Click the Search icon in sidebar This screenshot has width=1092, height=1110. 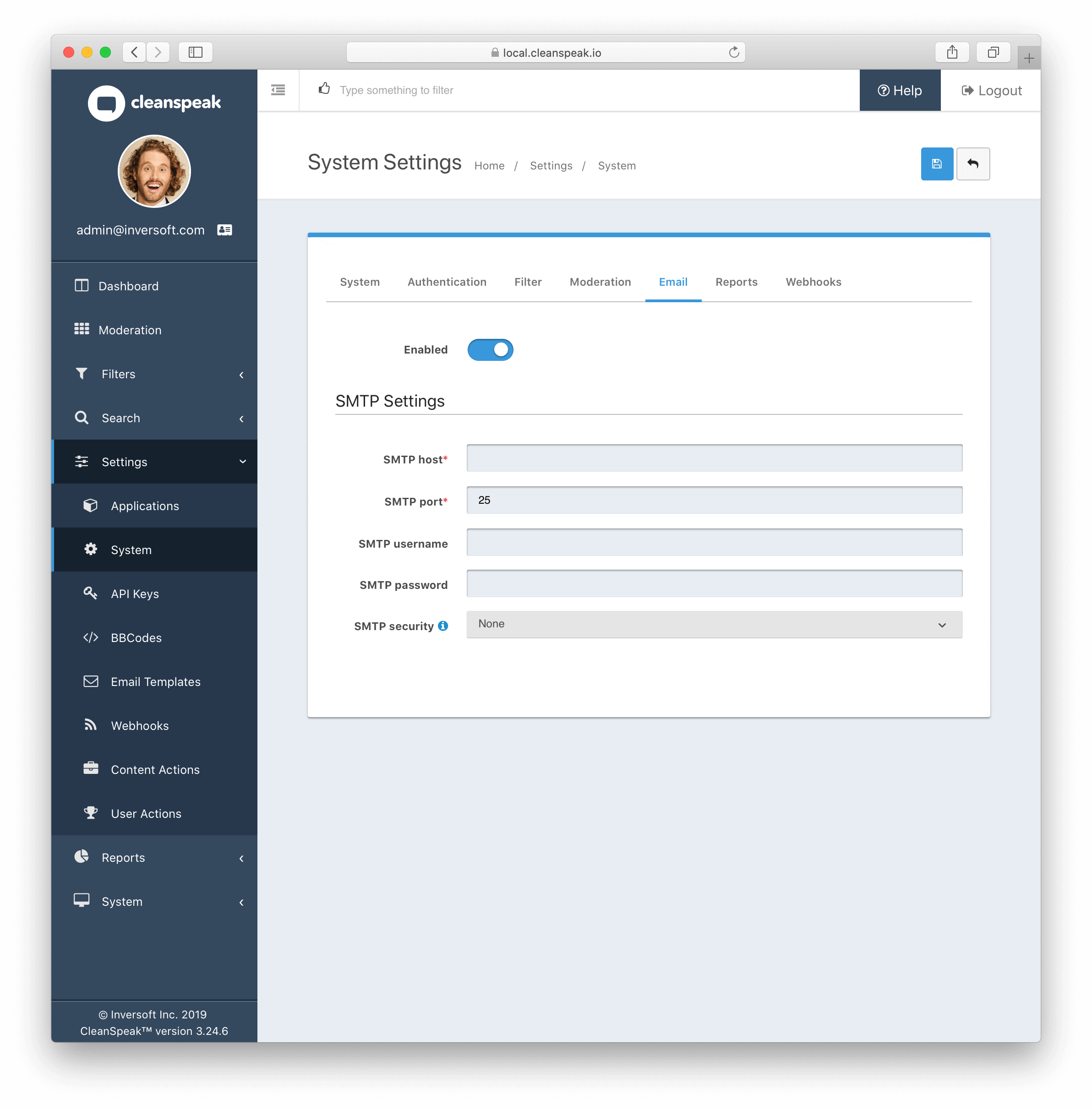click(x=82, y=417)
